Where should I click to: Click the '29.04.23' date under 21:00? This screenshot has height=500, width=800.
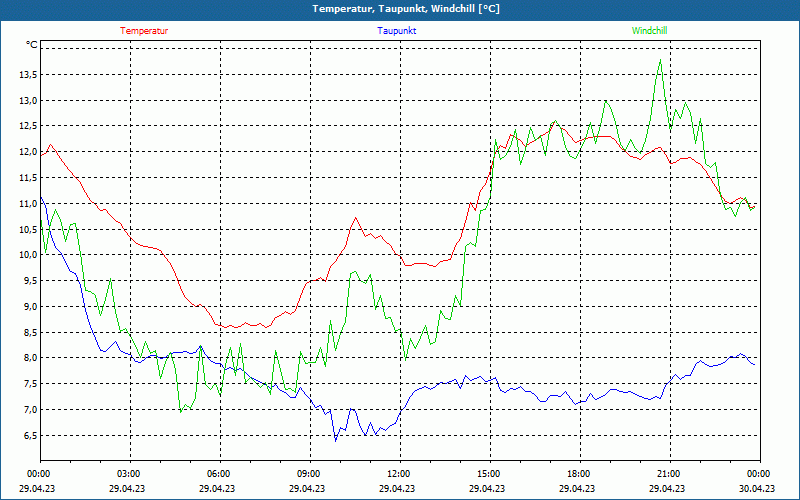tap(668, 488)
